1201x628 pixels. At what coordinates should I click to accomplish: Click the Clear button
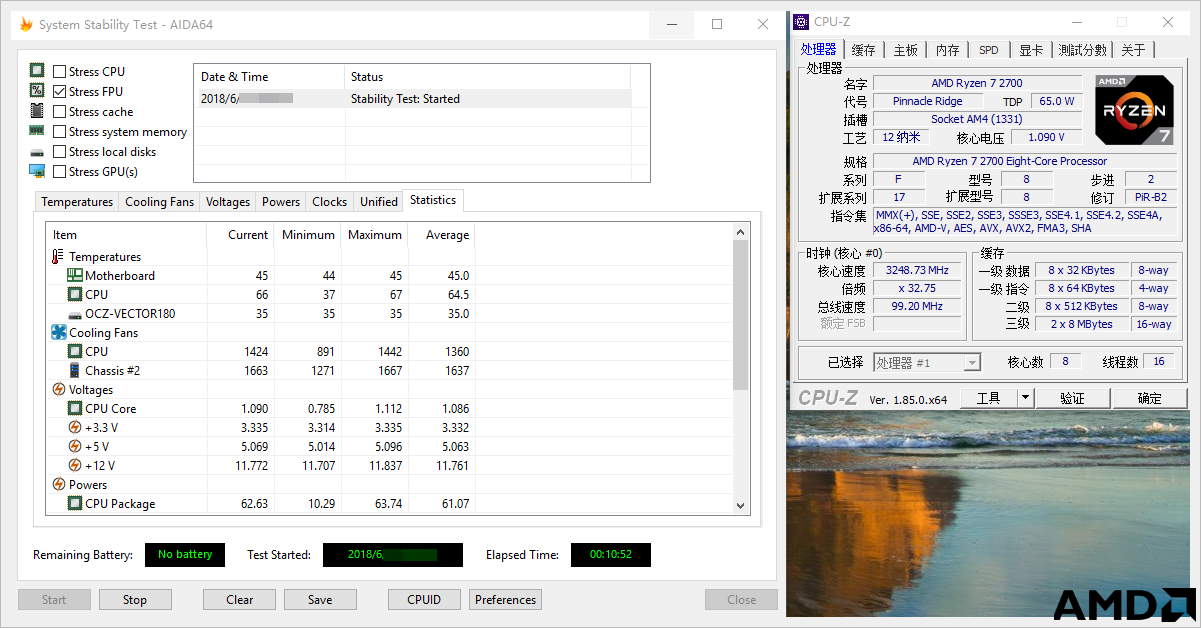240,600
